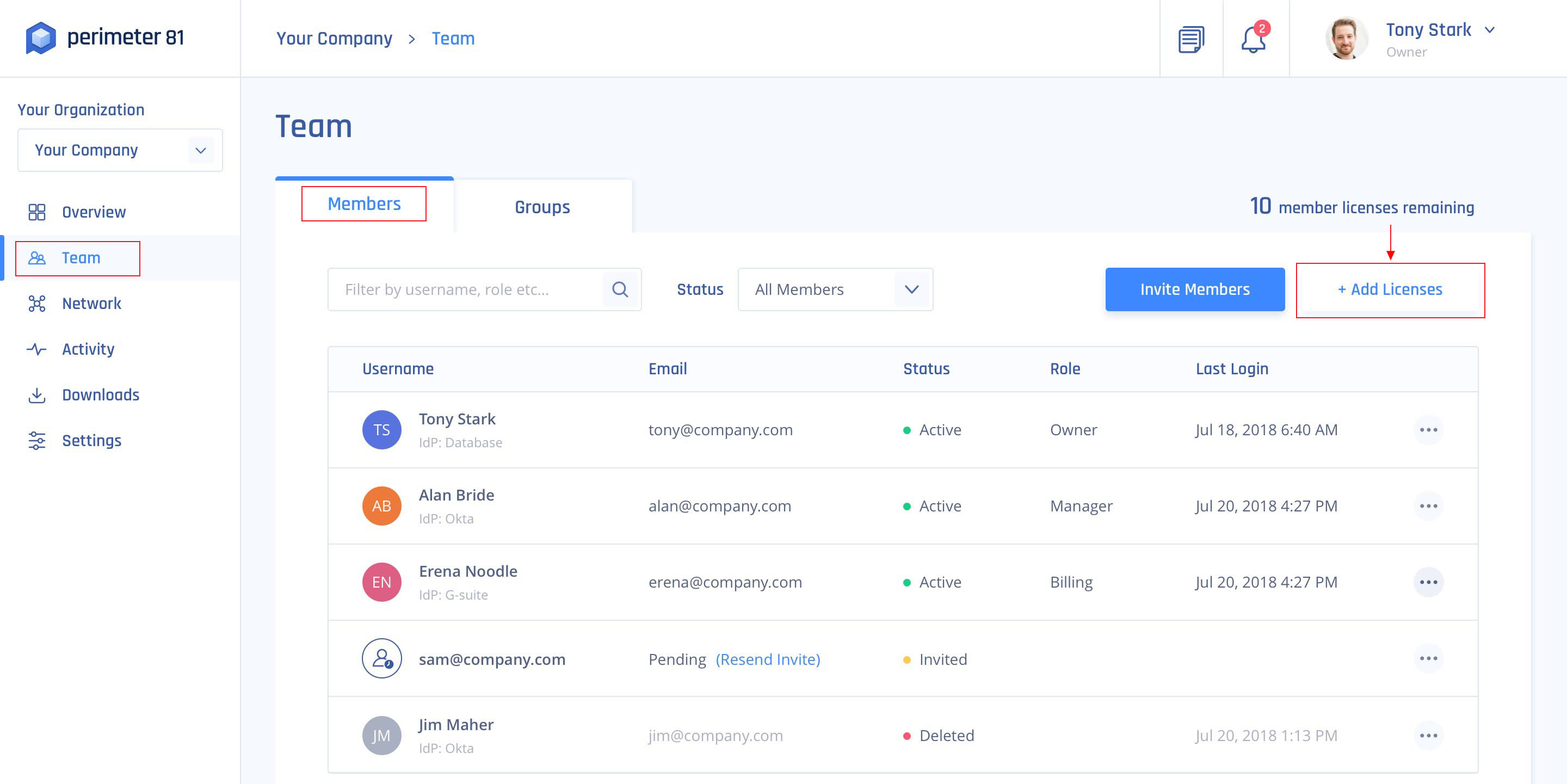Image resolution: width=1567 pixels, height=784 pixels.
Task: Open the notifications bell icon
Action: (1253, 40)
